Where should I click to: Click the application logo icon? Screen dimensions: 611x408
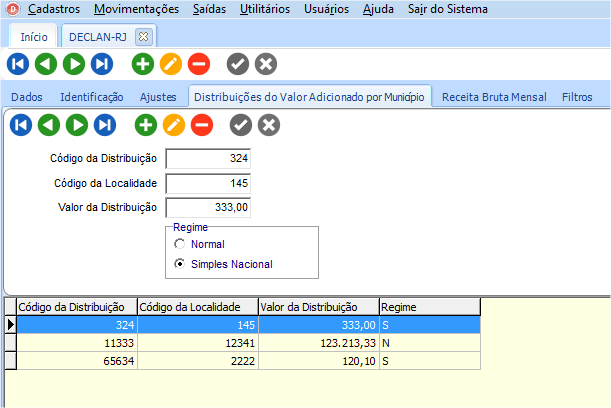(x=13, y=9)
